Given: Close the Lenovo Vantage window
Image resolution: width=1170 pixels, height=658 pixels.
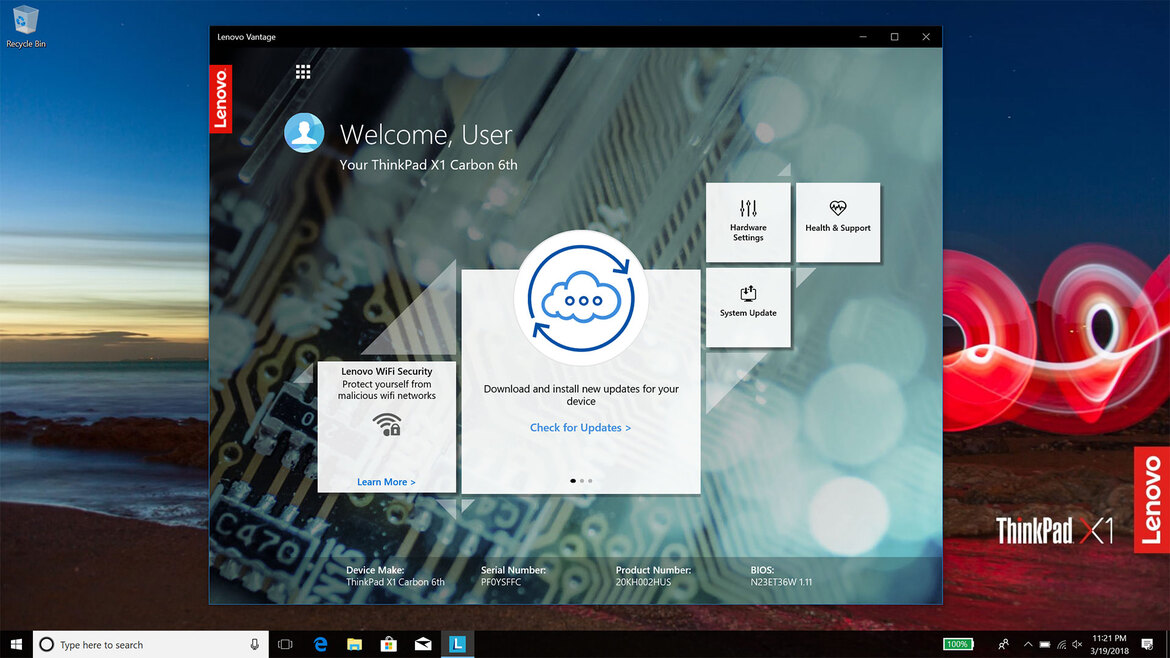Looking at the screenshot, I should pos(926,37).
